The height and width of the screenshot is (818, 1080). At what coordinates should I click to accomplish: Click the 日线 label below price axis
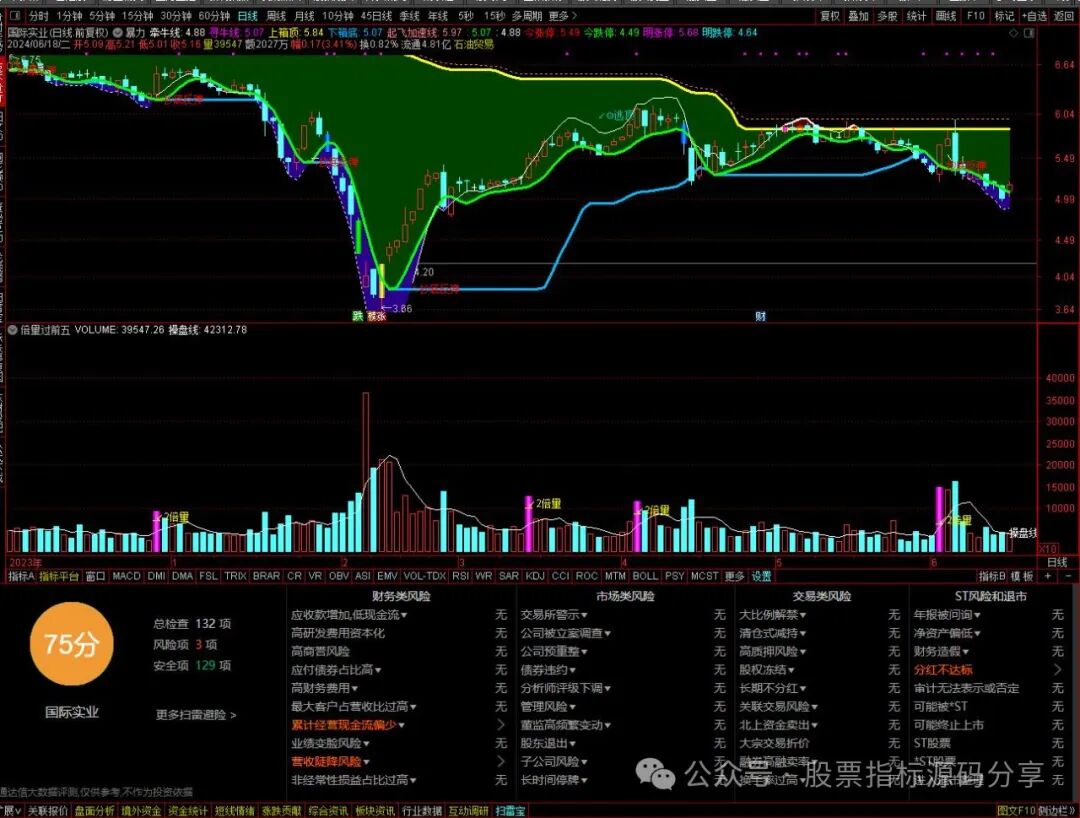tap(1057, 562)
